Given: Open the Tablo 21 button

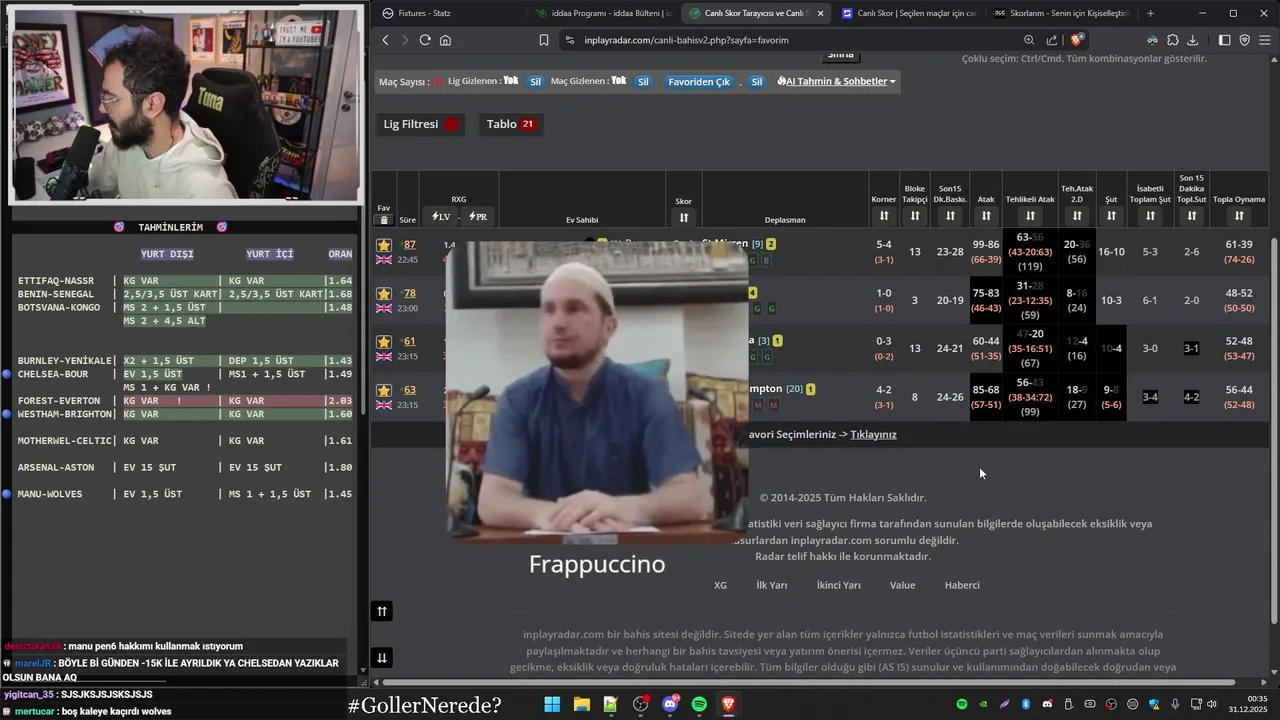Looking at the screenshot, I should pos(511,124).
